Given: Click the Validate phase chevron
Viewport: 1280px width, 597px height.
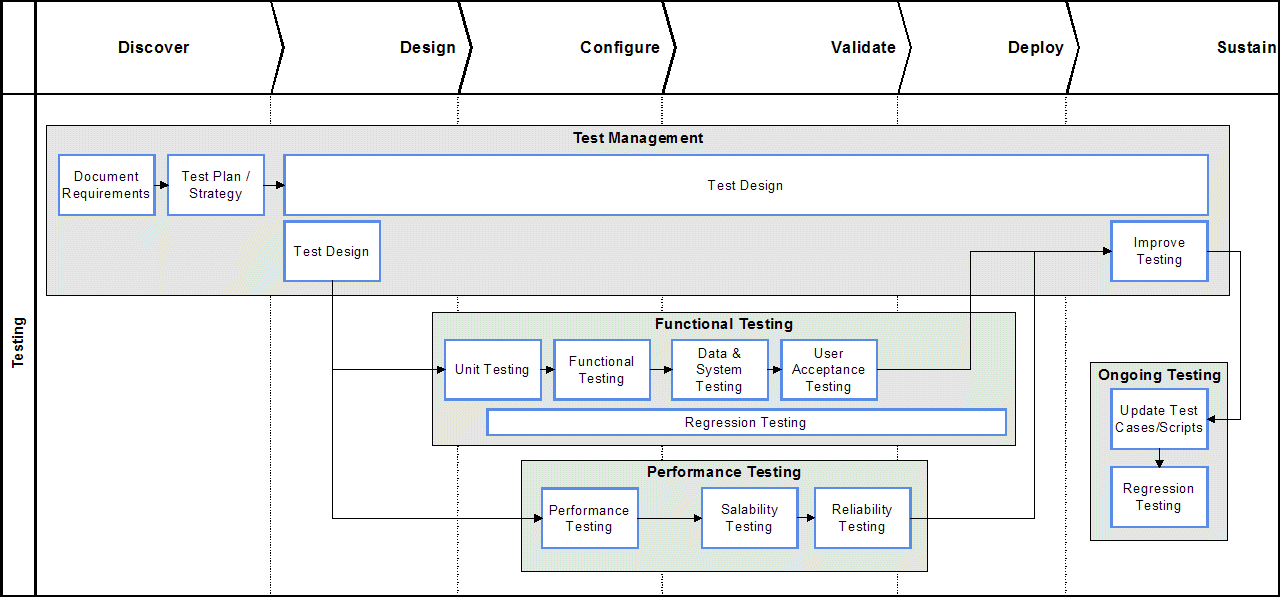Looking at the screenshot, I should [x=862, y=47].
